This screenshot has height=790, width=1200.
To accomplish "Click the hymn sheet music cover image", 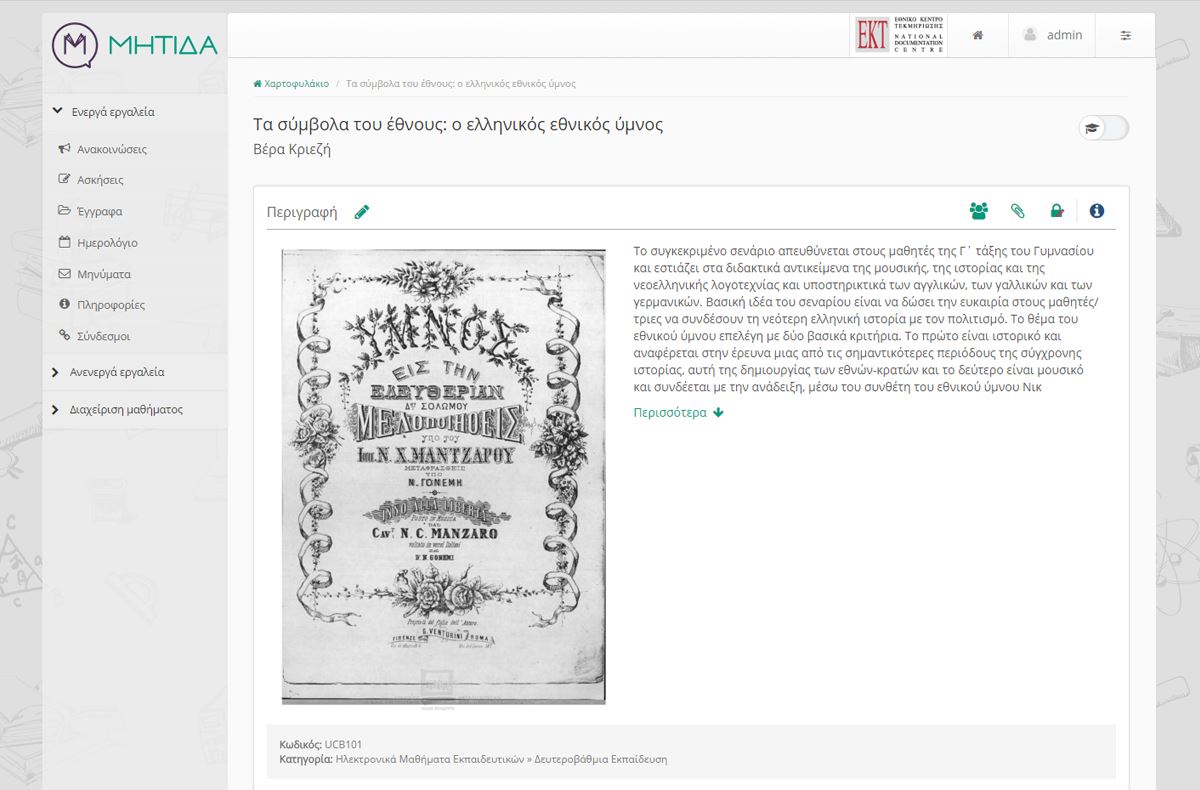I will pyautogui.click(x=444, y=477).
